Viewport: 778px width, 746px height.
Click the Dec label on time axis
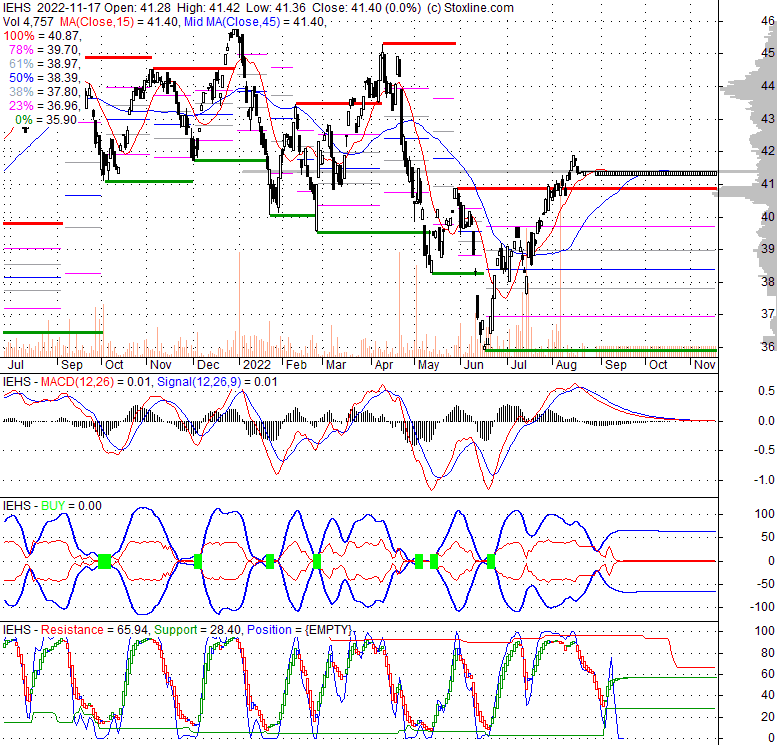tap(208, 365)
